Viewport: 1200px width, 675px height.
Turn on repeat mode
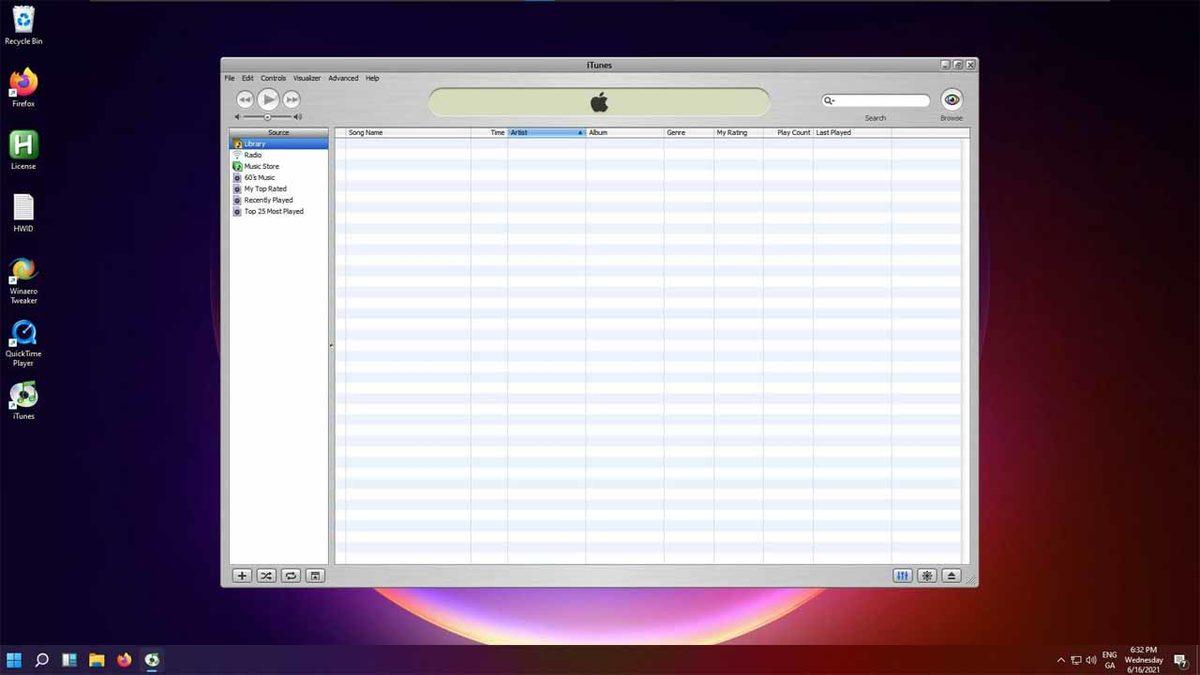(x=290, y=576)
